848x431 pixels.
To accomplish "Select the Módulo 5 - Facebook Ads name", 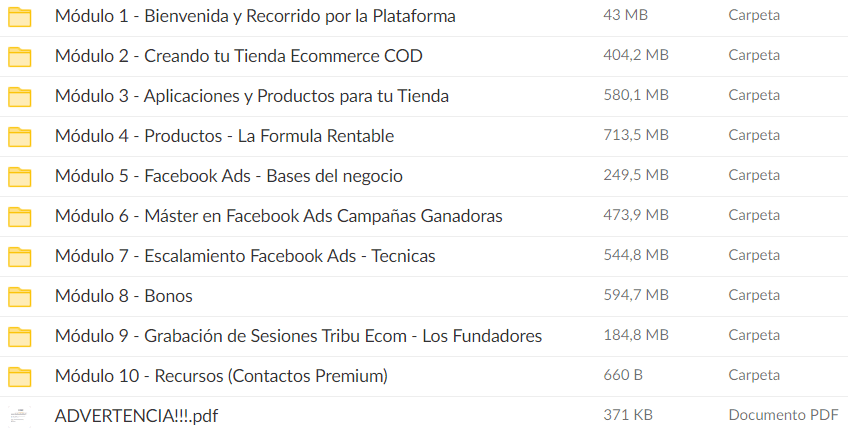I will click(228, 176).
